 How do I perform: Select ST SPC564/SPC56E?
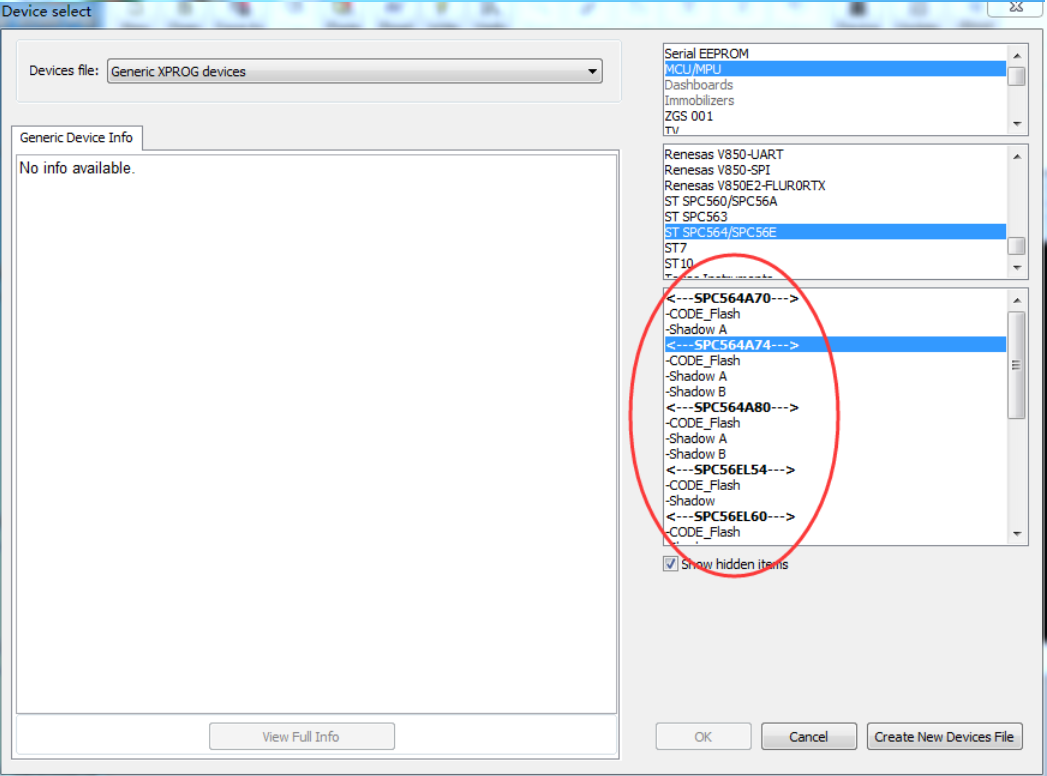click(835, 232)
